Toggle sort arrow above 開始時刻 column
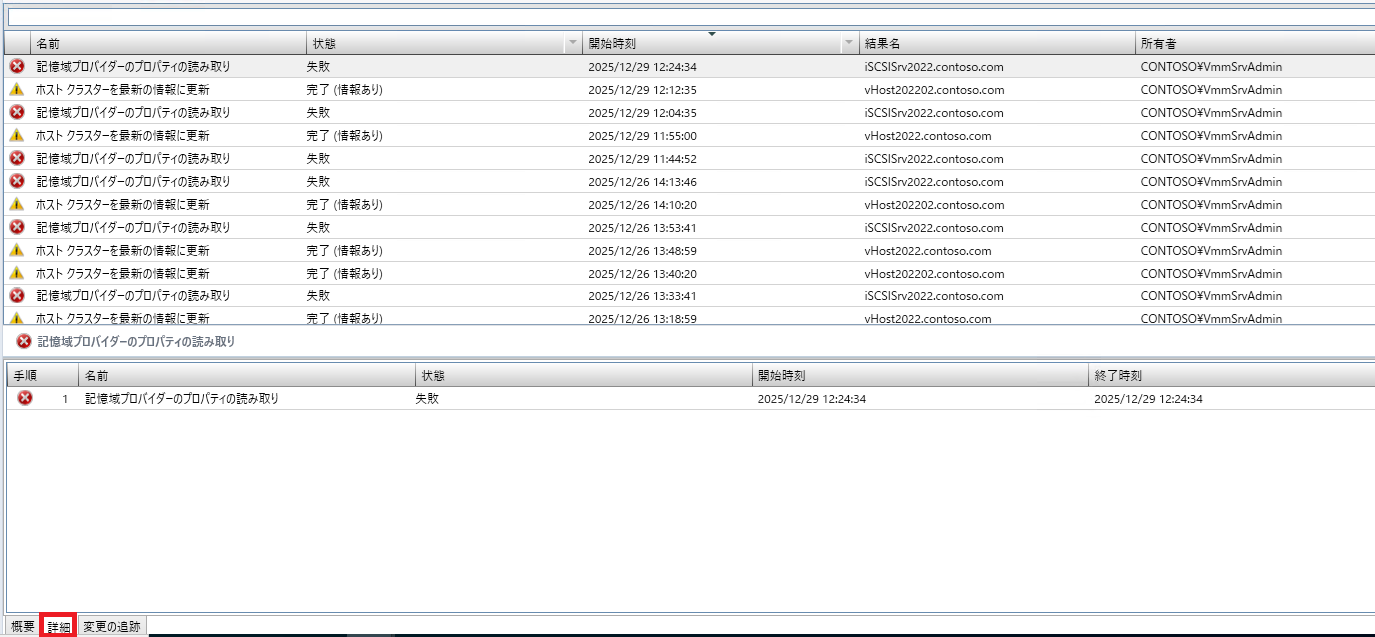1375x637 pixels. (711, 34)
